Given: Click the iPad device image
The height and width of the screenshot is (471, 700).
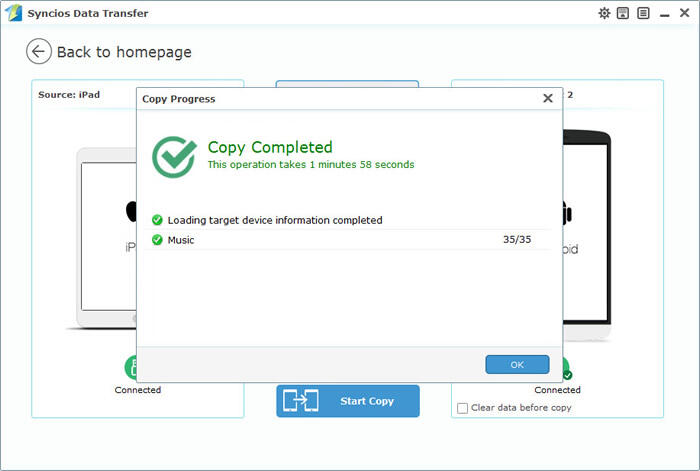Looking at the screenshot, I should [100, 240].
